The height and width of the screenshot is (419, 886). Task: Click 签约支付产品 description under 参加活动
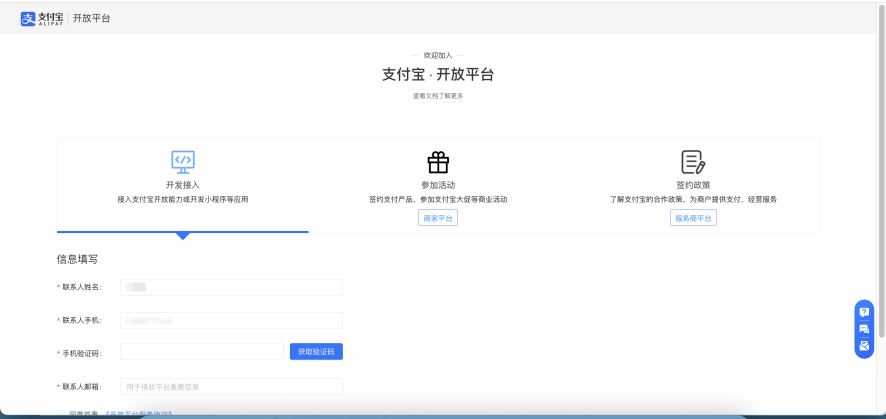click(x=438, y=199)
